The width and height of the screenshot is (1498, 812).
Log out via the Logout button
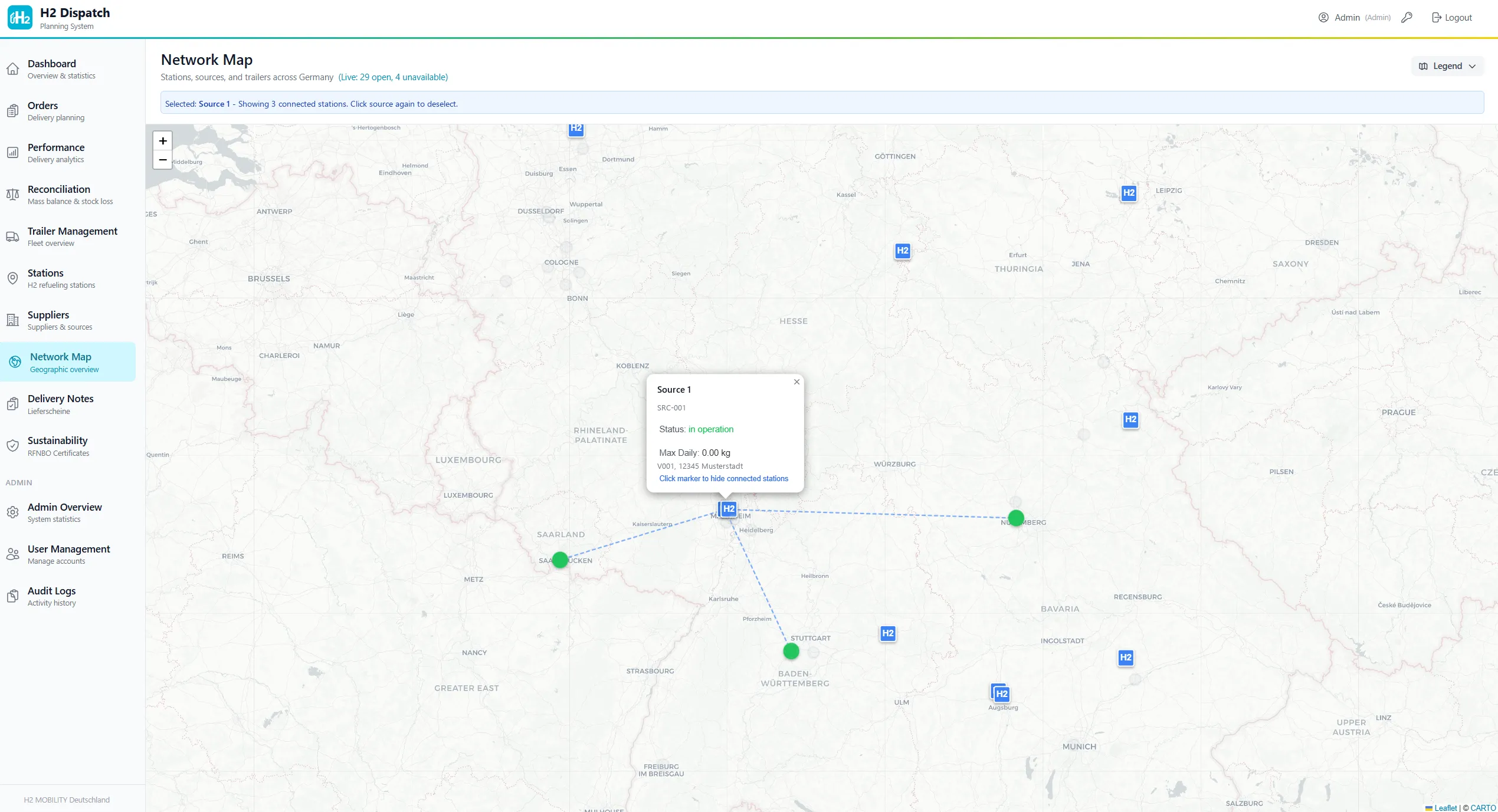(1451, 18)
